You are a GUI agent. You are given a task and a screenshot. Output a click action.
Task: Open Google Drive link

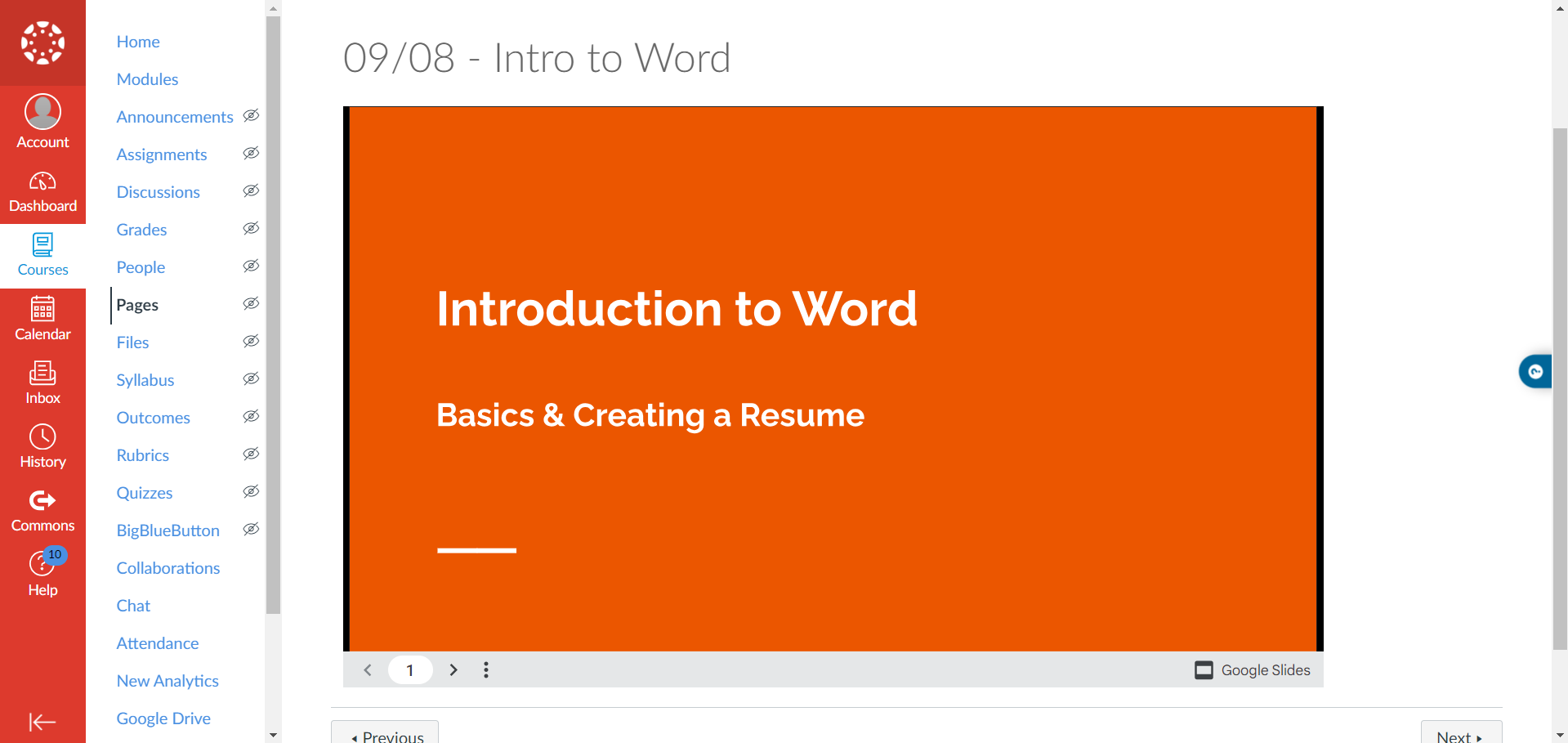pyautogui.click(x=163, y=718)
